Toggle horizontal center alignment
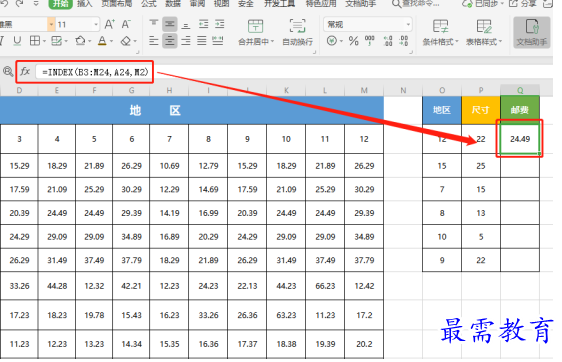 (x=170, y=41)
